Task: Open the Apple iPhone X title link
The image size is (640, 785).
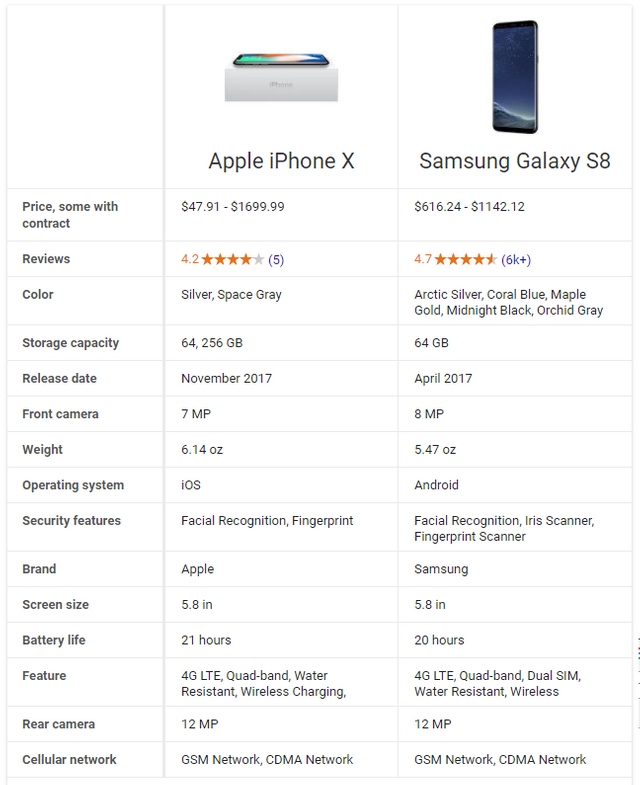Action: [x=281, y=161]
